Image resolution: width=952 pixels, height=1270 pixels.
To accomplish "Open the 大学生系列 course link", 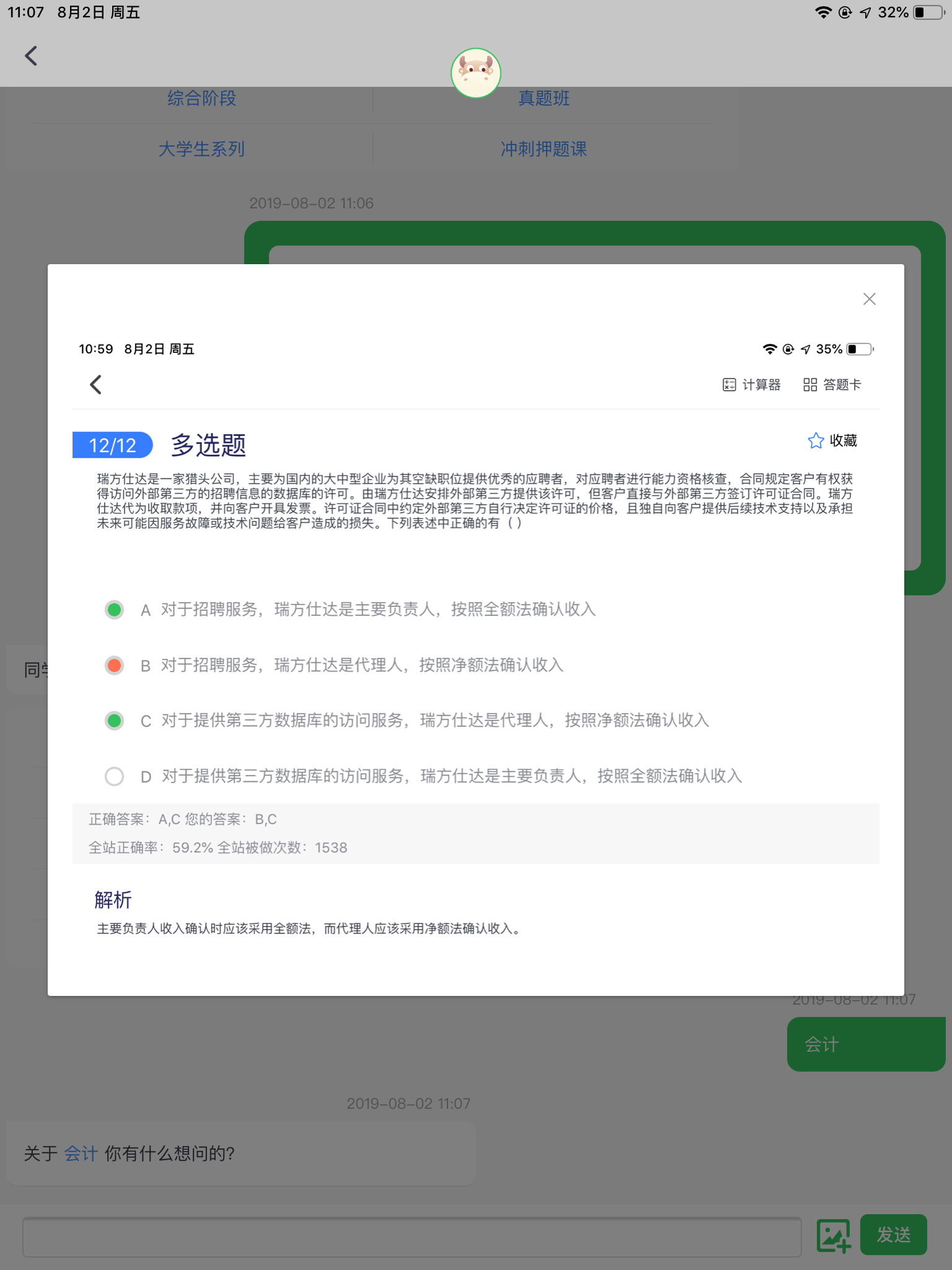I will point(201,149).
